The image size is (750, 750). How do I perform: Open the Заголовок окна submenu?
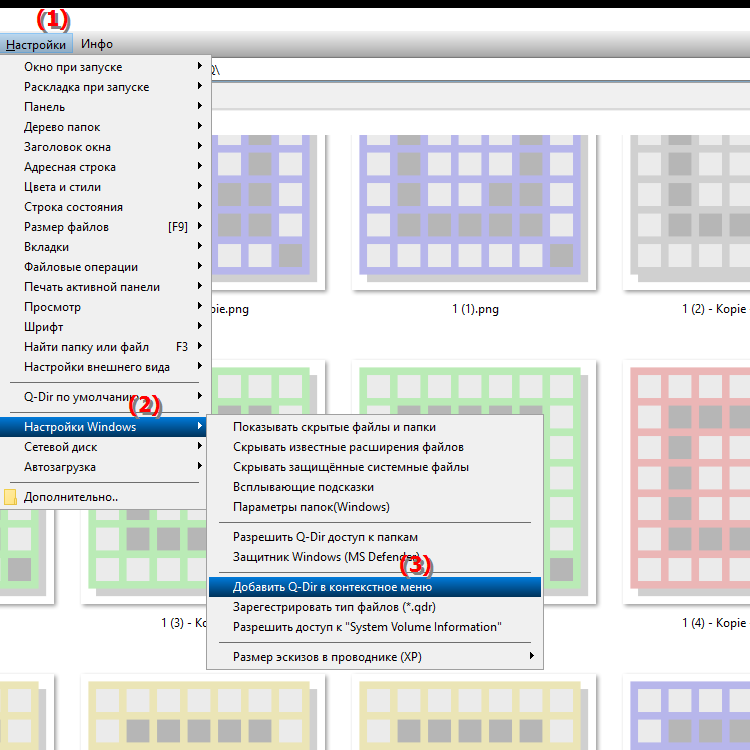[x=104, y=147]
